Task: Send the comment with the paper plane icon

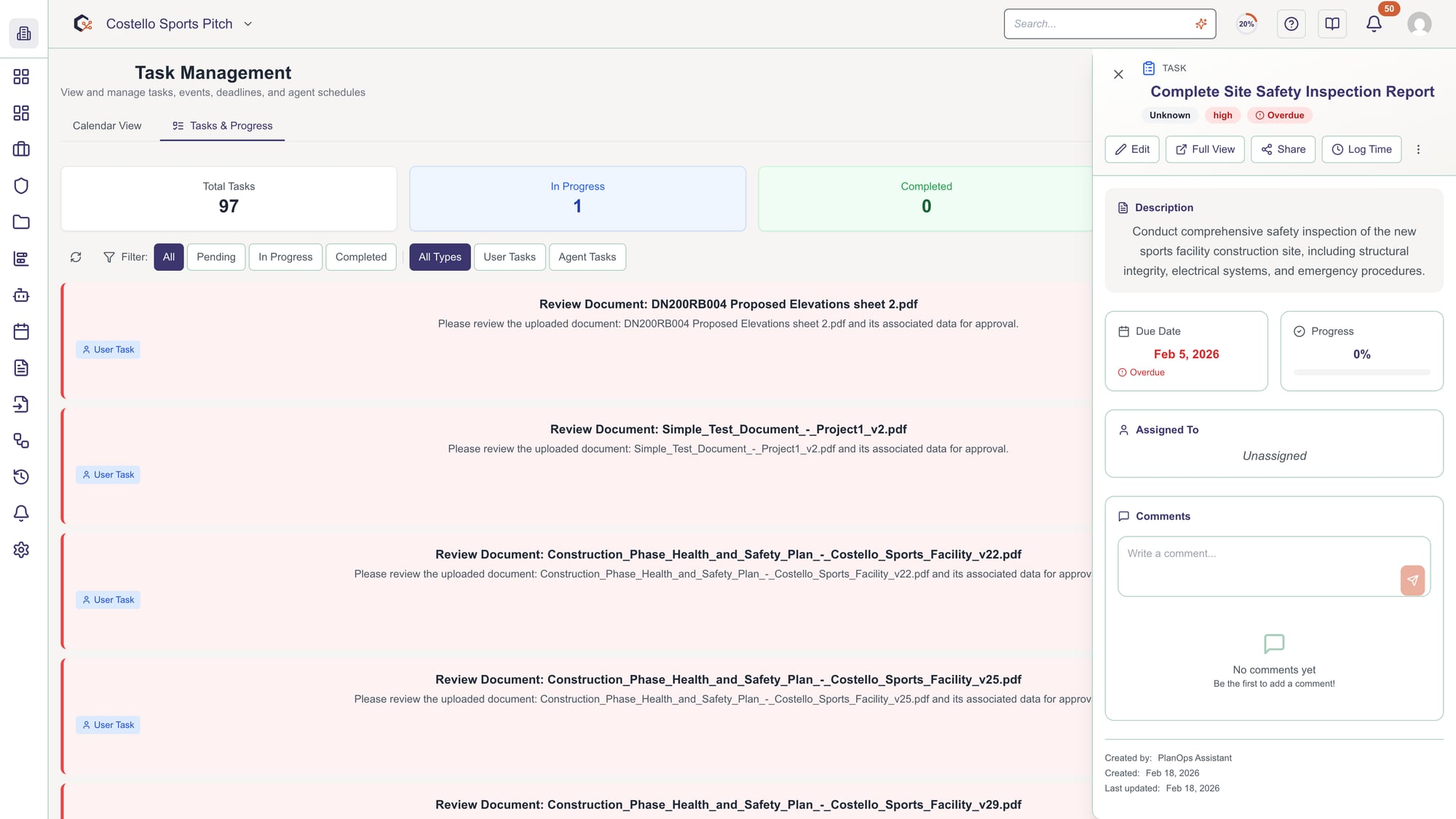Action: coord(1412,580)
